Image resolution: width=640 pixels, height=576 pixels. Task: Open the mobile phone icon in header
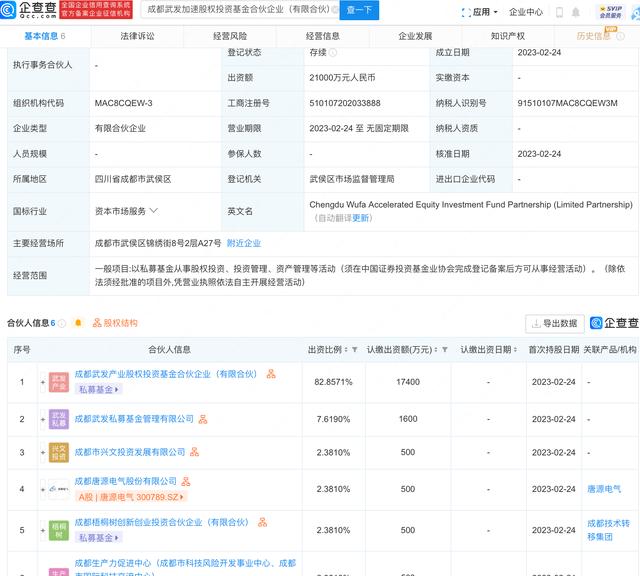pos(560,12)
